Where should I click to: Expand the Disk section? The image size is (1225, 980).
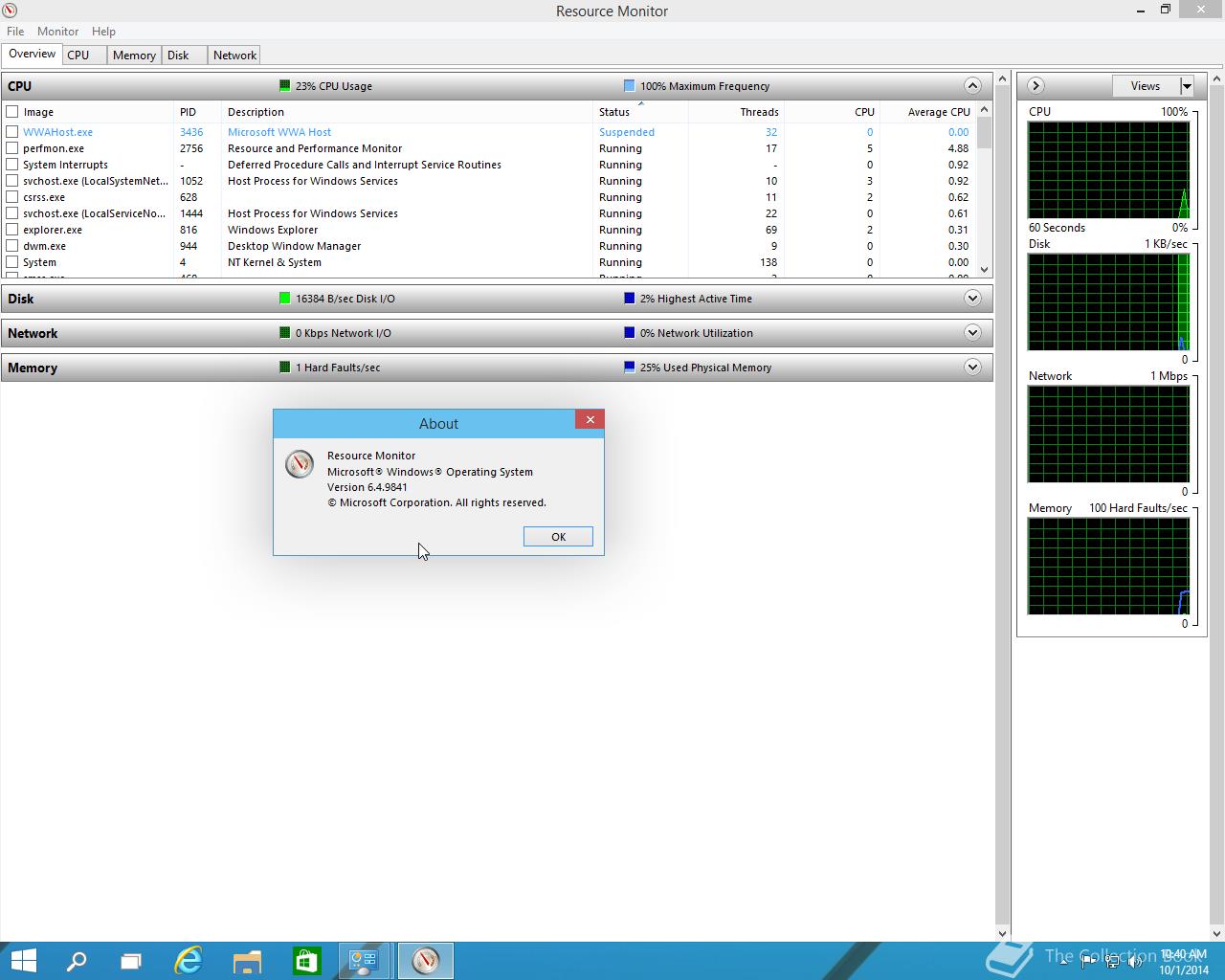click(972, 298)
